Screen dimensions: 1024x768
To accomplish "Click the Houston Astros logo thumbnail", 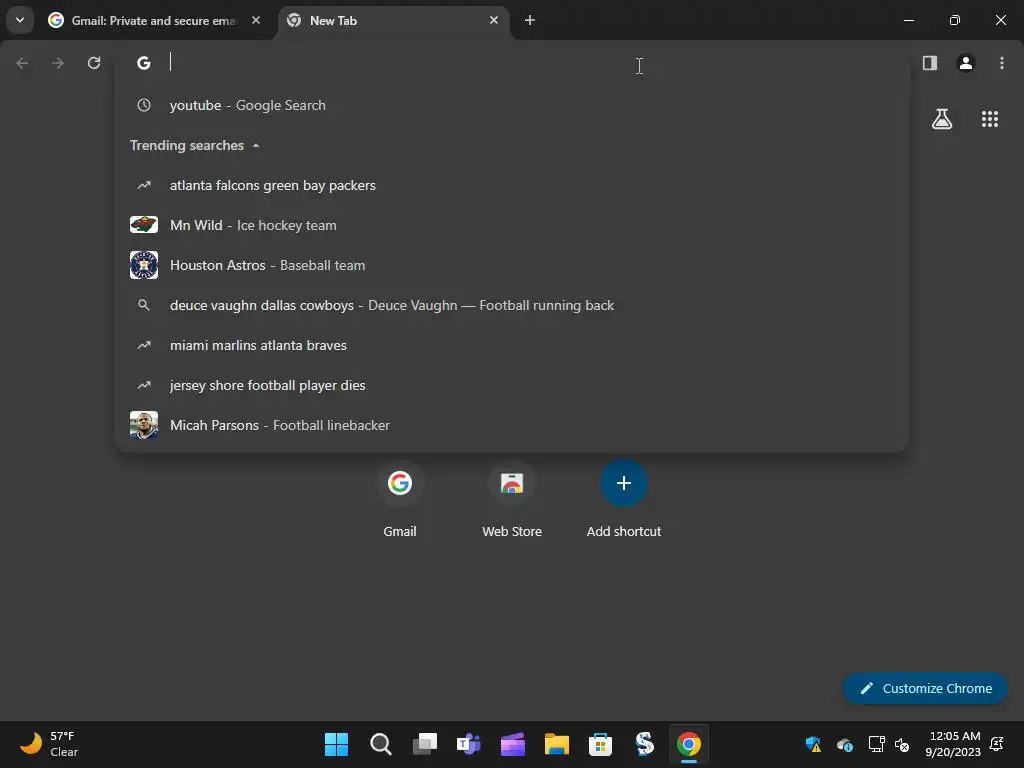I will point(144,265).
